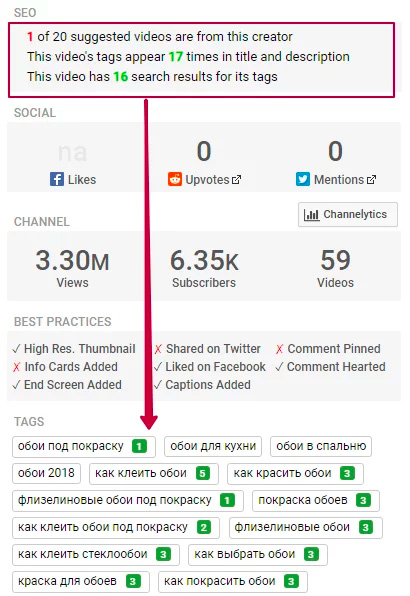Image resolution: width=410 pixels, height=596 pixels.
Task: Open the Reddit Upvotes external link icon
Action: [x=236, y=179]
